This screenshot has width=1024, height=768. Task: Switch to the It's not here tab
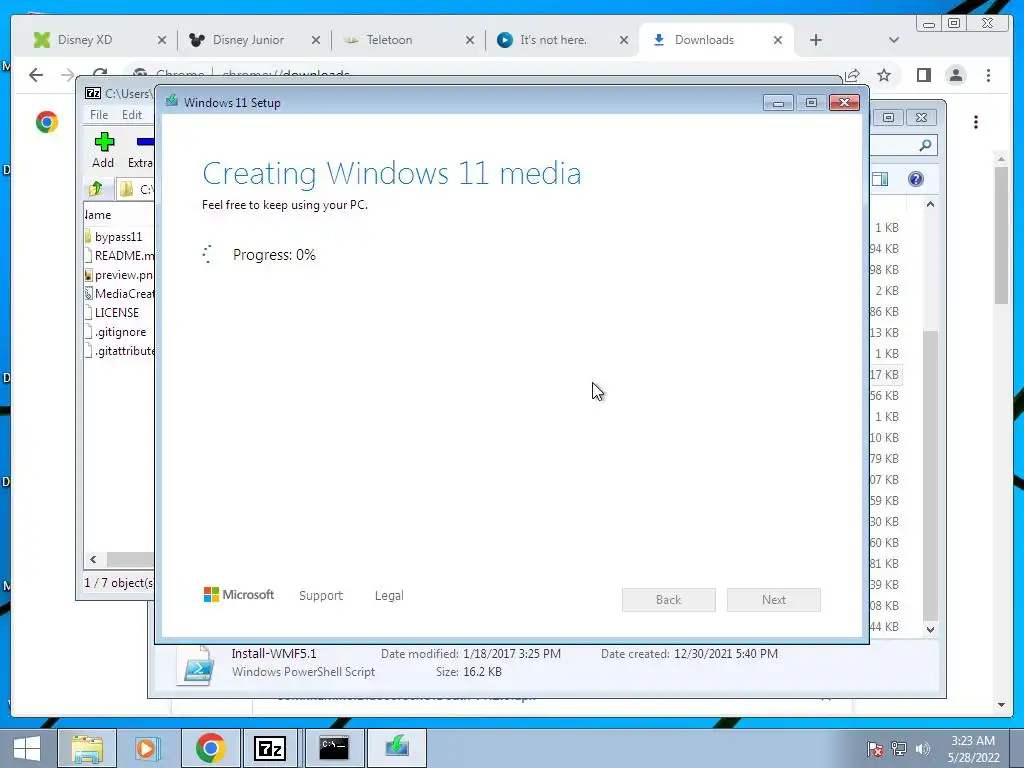pyautogui.click(x=553, y=40)
